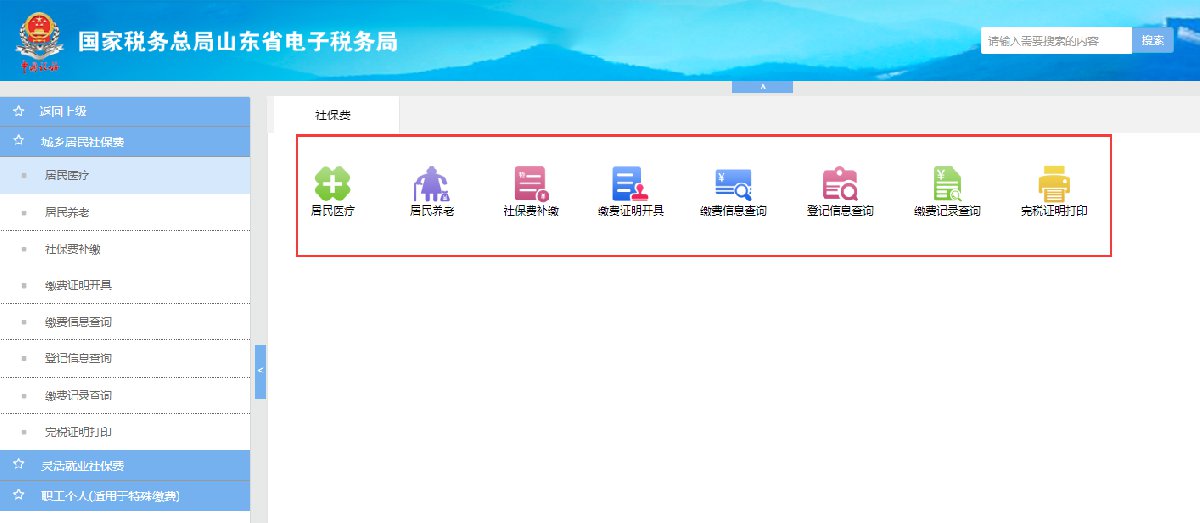Select 缴费信息查询 in the sidebar
Viewport: 1200px width, 523px height.
coord(125,322)
